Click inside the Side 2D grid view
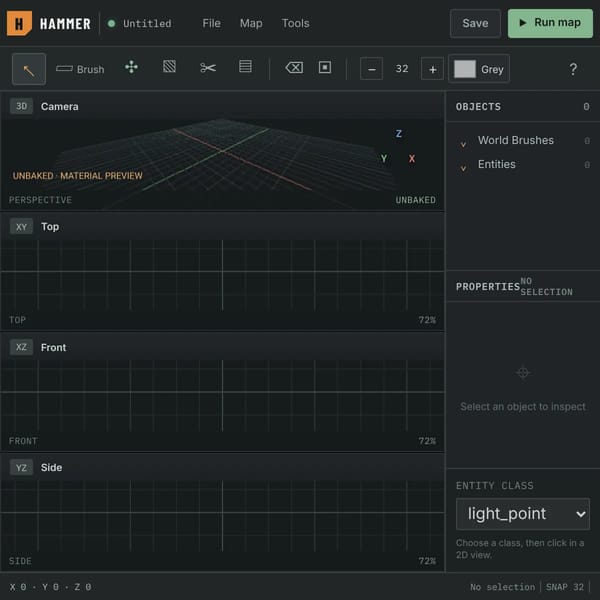The image size is (600, 600). click(x=222, y=517)
